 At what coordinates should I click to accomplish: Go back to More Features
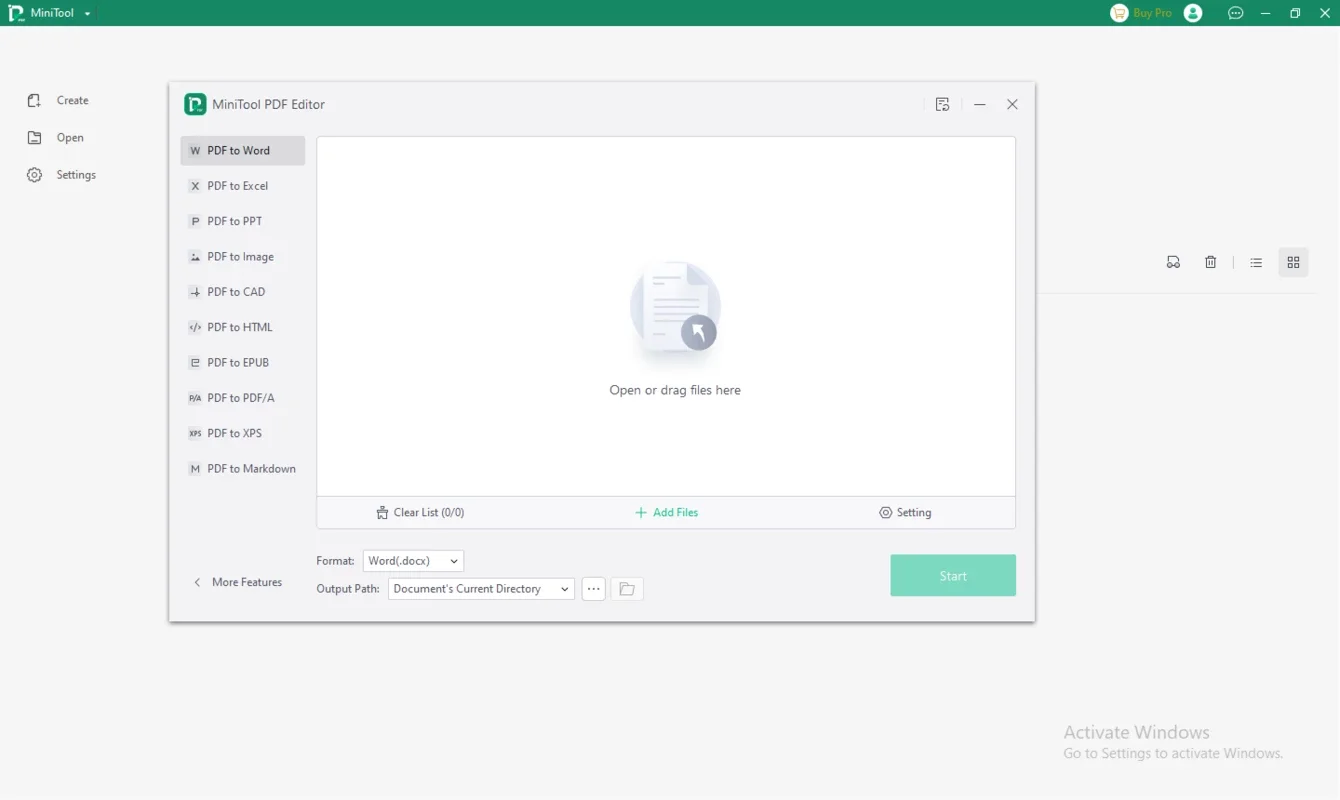click(238, 582)
